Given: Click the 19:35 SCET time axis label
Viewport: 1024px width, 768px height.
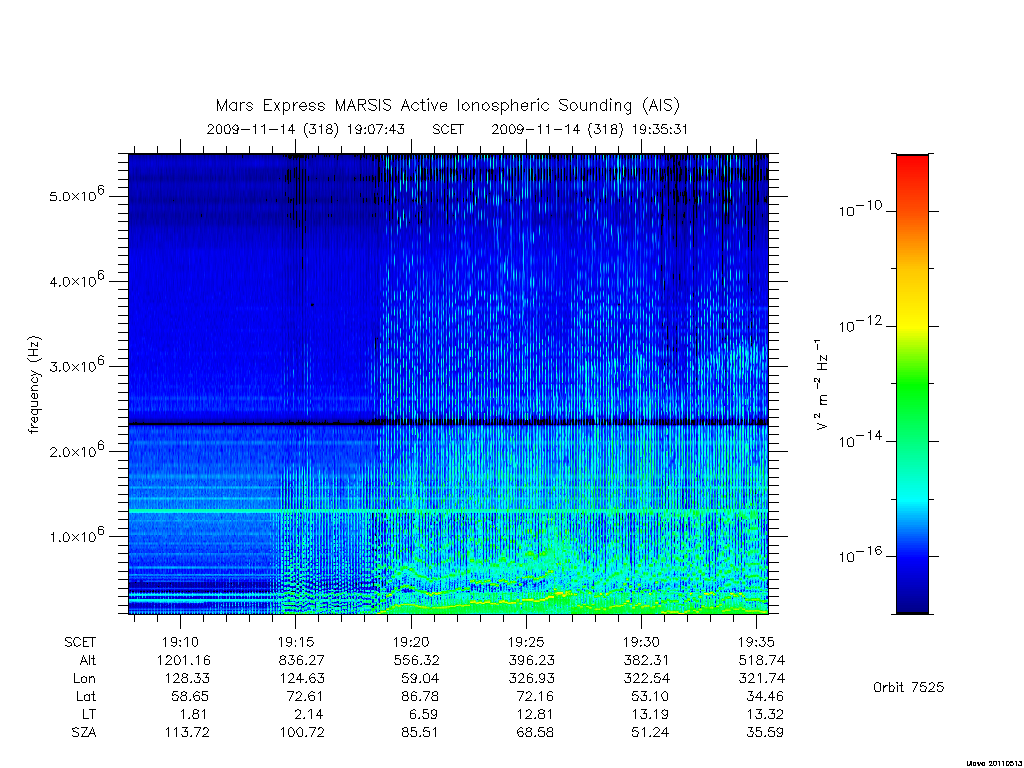Looking at the screenshot, I should pyautogui.click(x=756, y=642).
